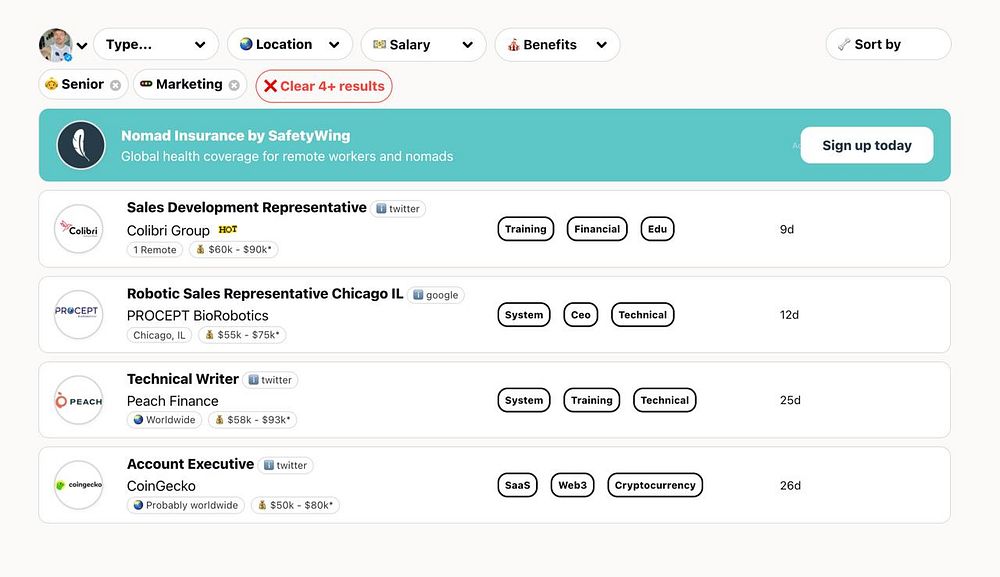Clear all 4+ results filters

tap(324, 86)
